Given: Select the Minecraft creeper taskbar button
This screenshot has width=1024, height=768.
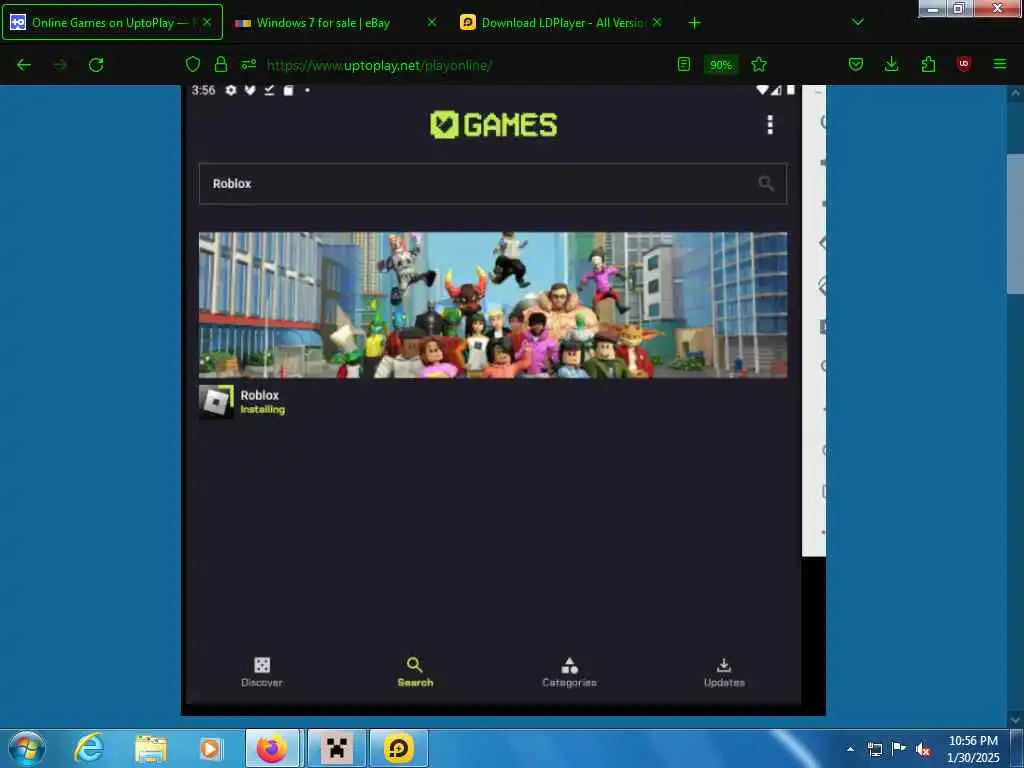Looking at the screenshot, I should click(x=336, y=748).
